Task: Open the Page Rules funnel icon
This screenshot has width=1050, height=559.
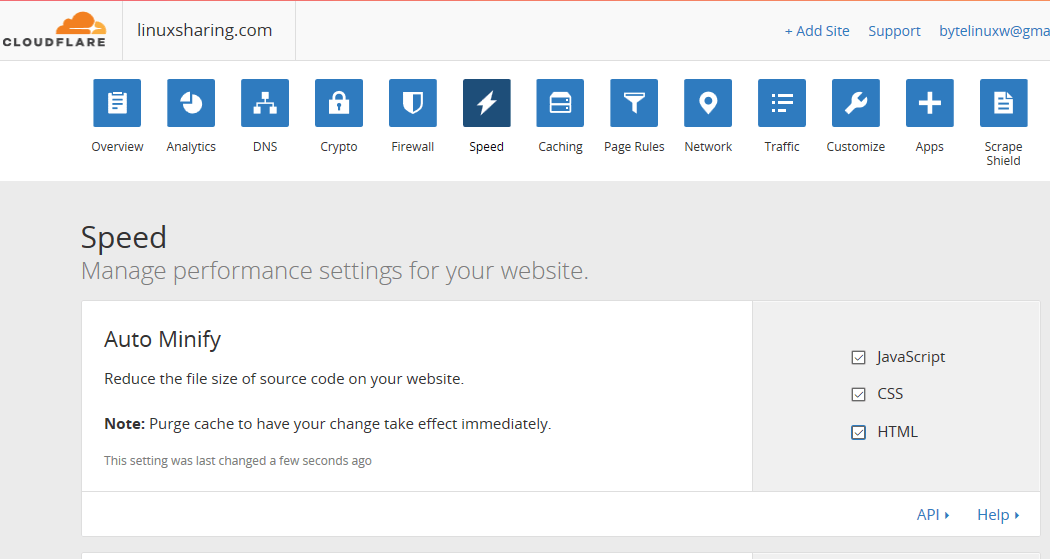Action: click(634, 103)
